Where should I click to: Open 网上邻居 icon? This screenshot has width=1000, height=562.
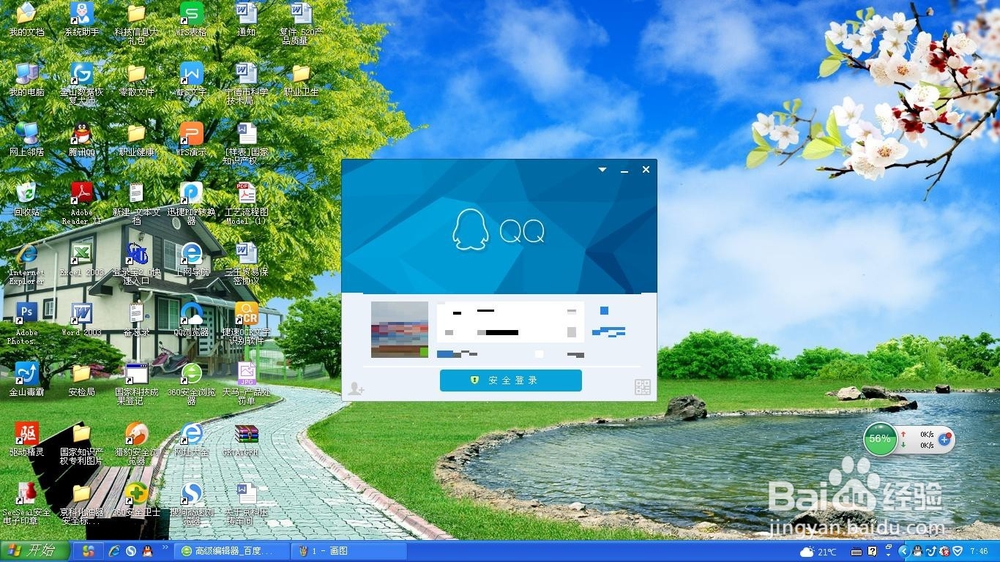pyautogui.click(x=27, y=140)
